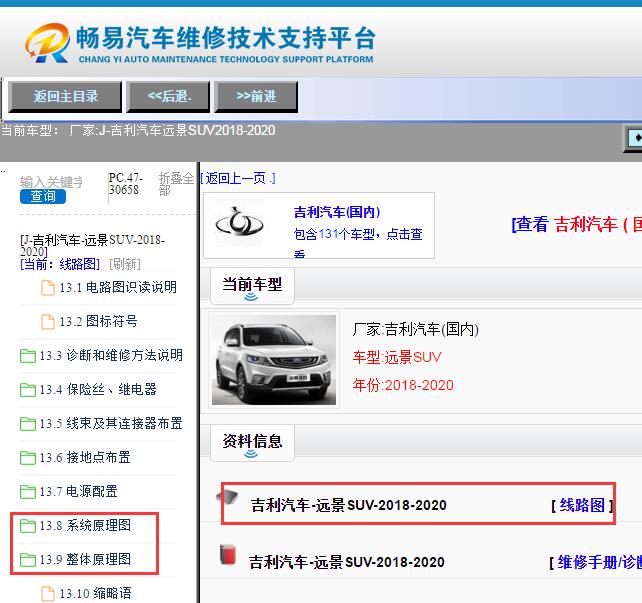The height and width of the screenshot is (603, 642).
Task: Open 13.2 图标符号 document
Action: pos(98,321)
